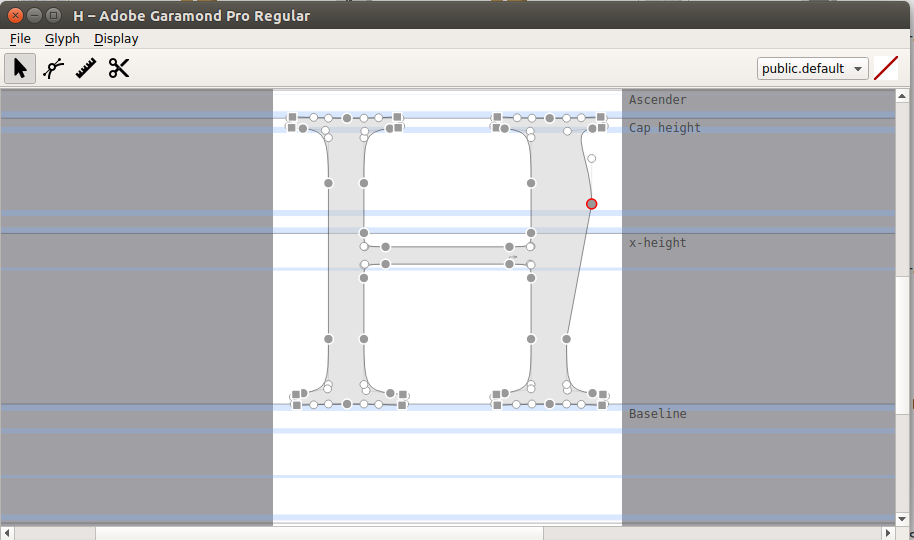Maximize the glyph editor window
The height and width of the screenshot is (540, 914).
53,16
